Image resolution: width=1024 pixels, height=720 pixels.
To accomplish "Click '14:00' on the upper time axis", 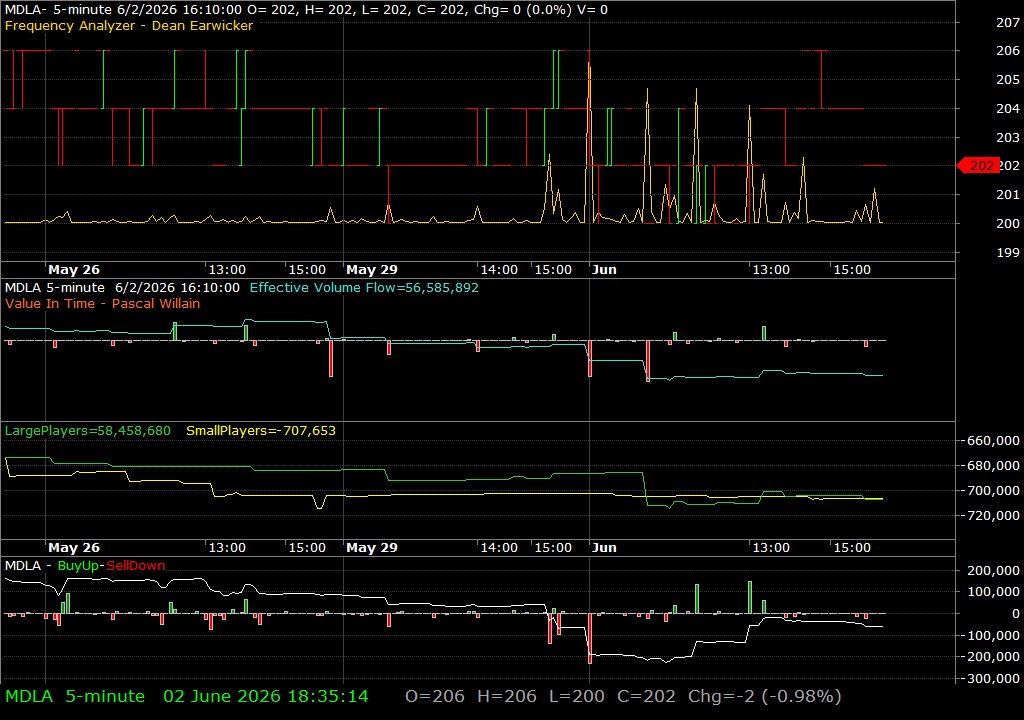I will pos(499,269).
